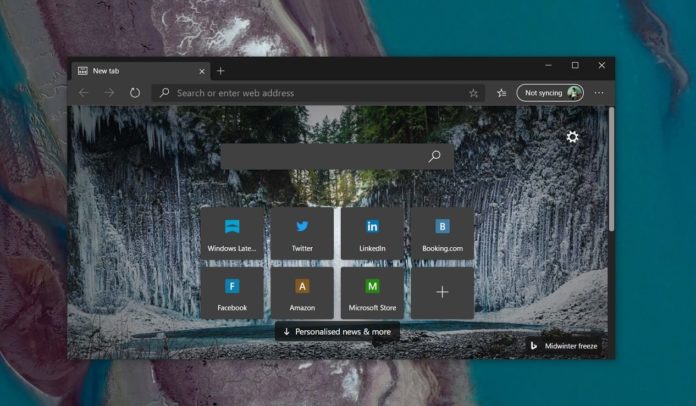Open the Facebook quick link tile
This screenshot has height=406, width=696.
(x=232, y=292)
